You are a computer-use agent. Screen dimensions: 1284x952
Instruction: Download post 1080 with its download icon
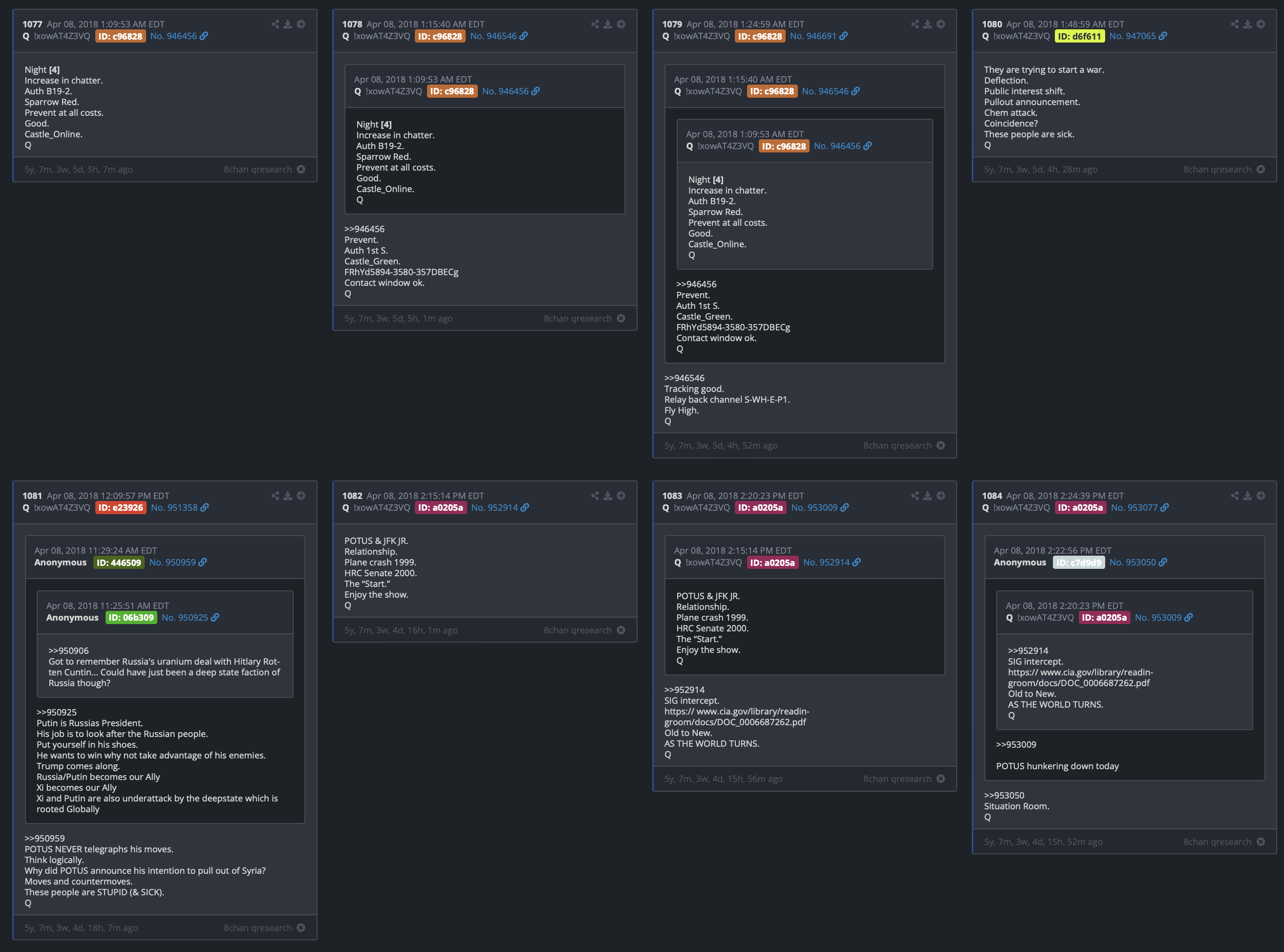(x=1248, y=24)
